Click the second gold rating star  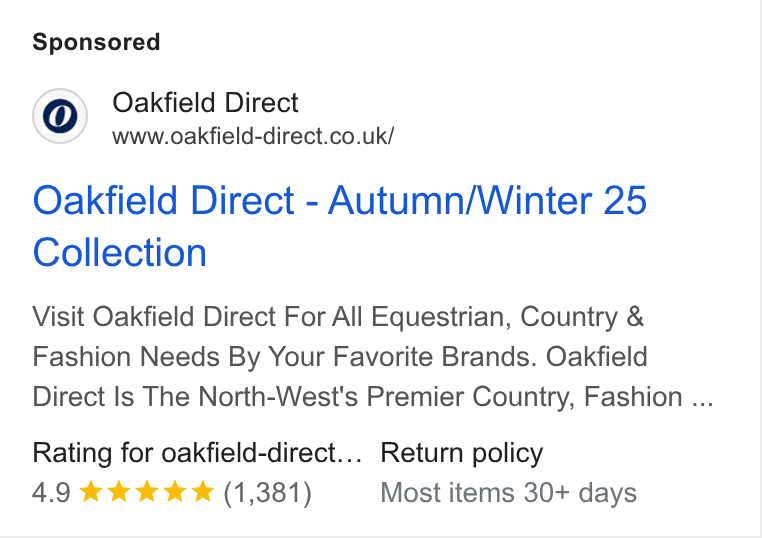point(119,491)
